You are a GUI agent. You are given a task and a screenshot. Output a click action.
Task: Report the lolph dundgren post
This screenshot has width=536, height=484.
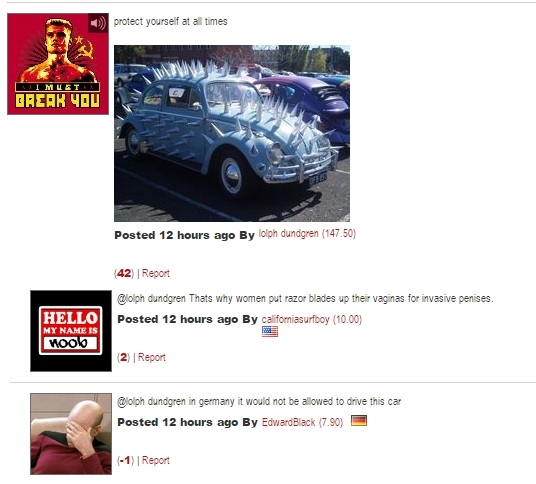[156, 273]
